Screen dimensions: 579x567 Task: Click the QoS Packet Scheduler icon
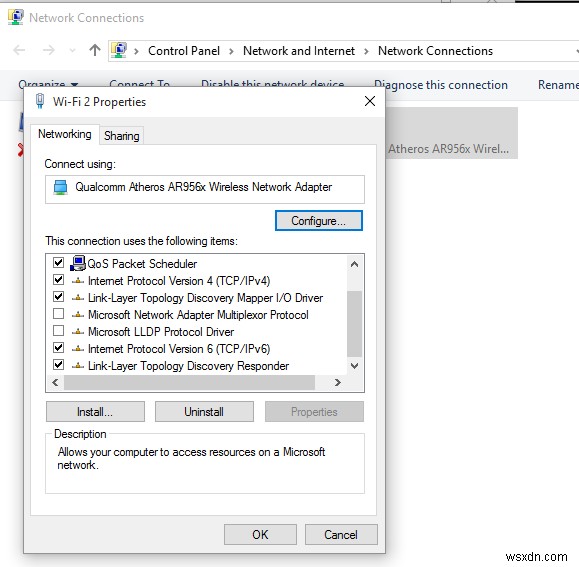[x=78, y=264]
